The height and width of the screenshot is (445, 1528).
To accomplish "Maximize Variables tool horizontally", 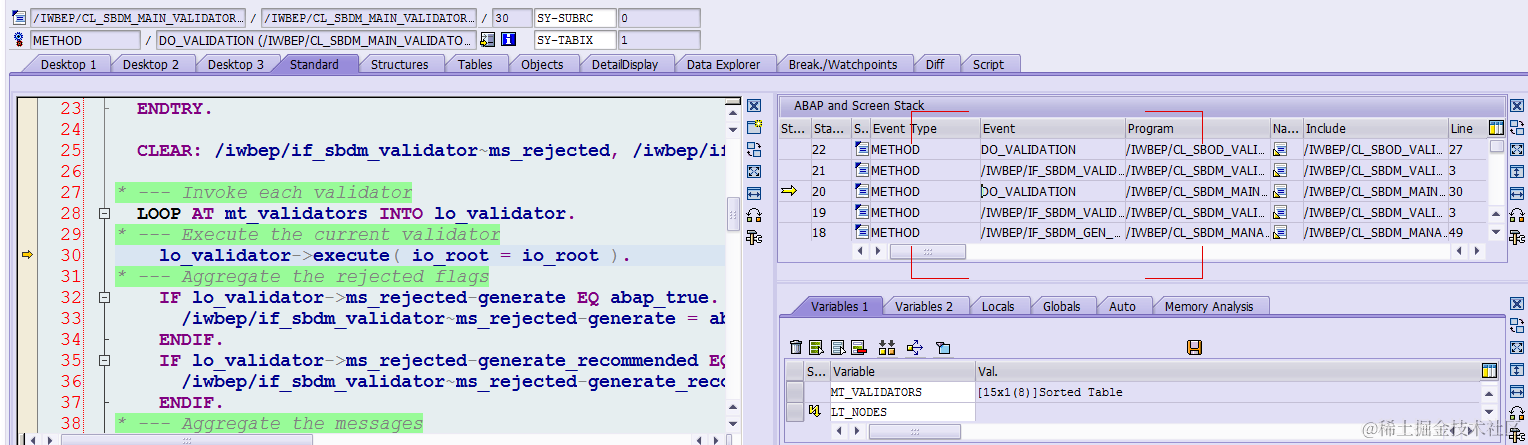I will tap(1517, 391).
